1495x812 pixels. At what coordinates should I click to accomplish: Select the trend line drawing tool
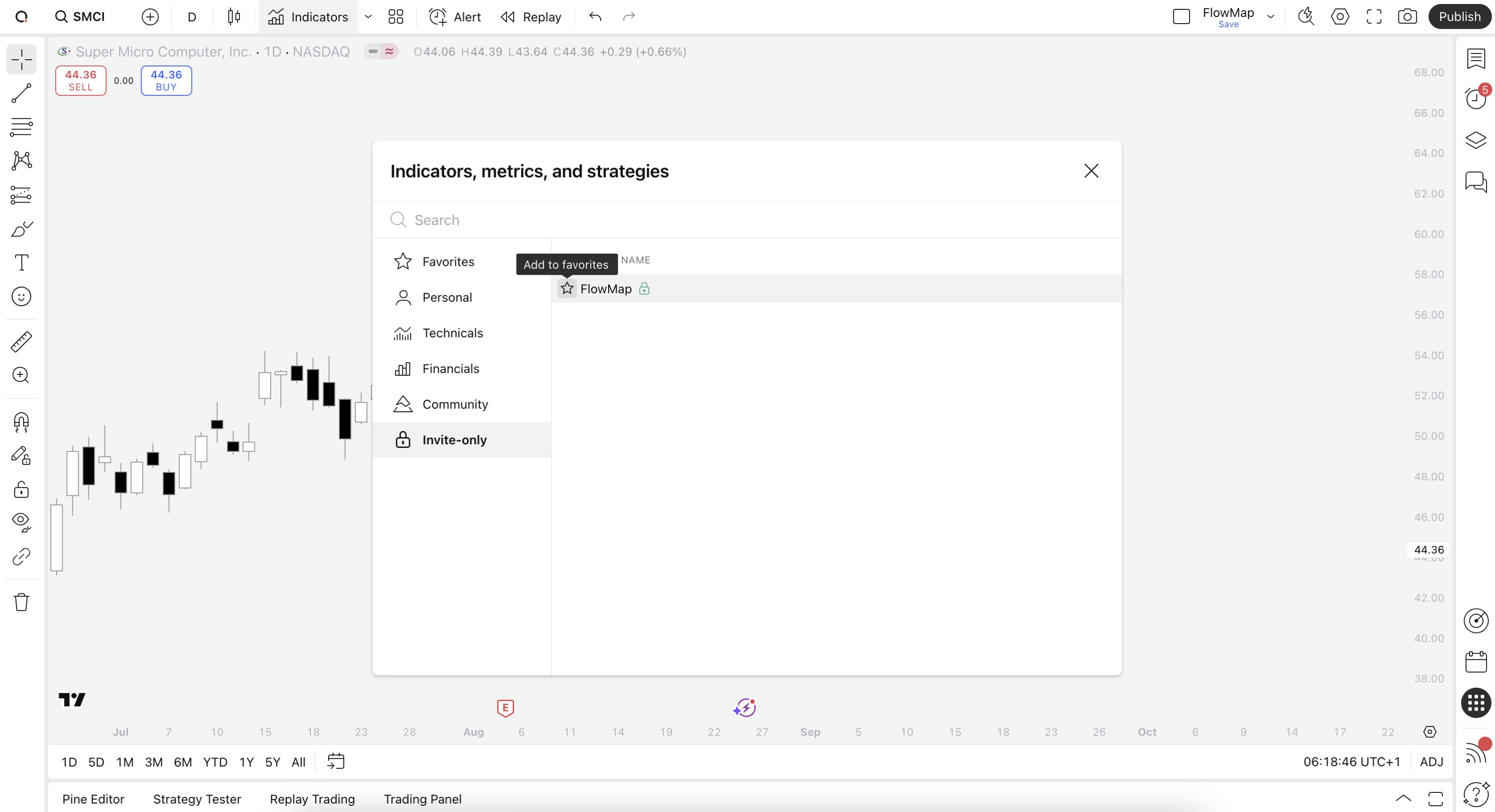21,93
